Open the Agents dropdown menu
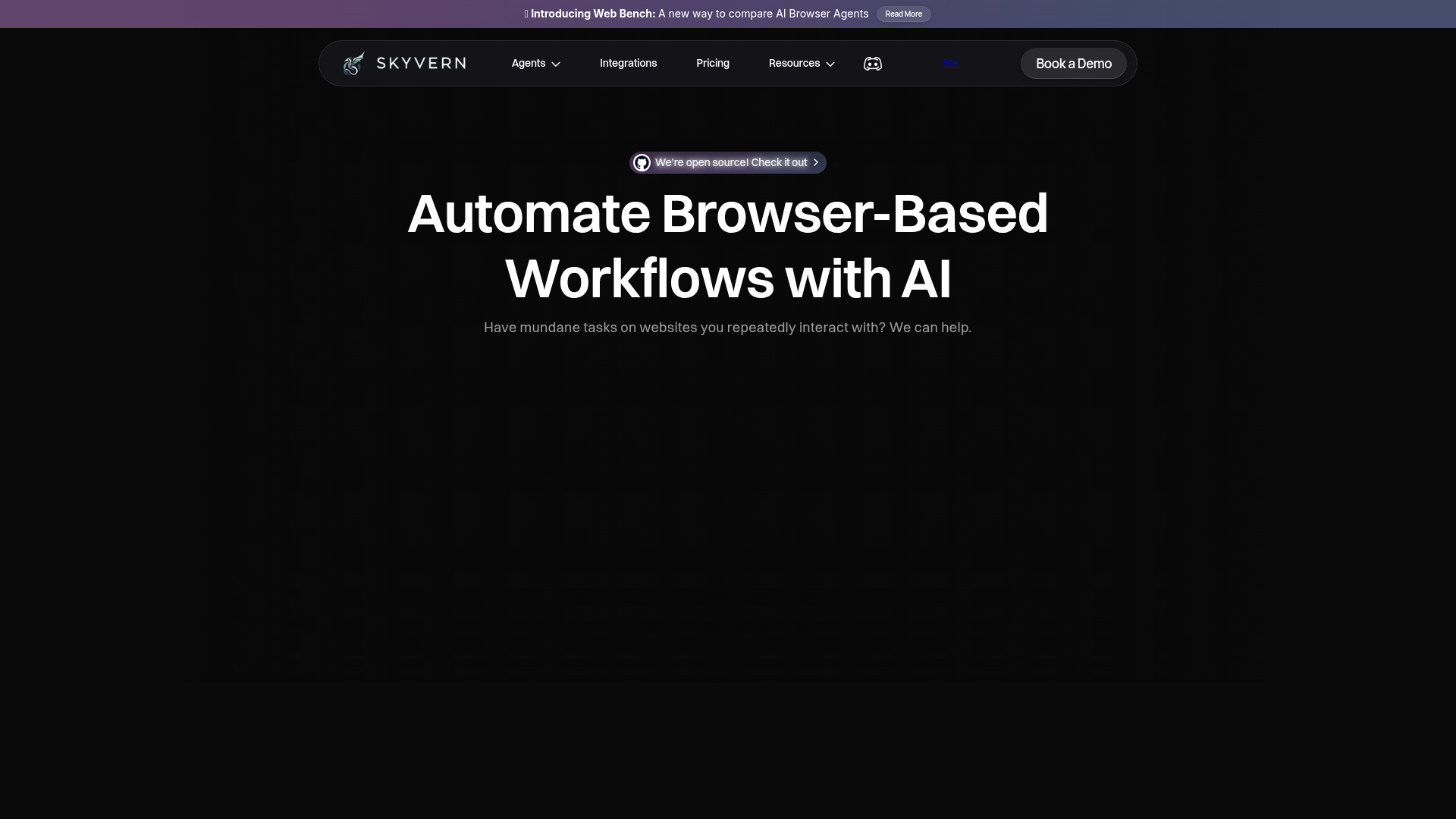 529,64
